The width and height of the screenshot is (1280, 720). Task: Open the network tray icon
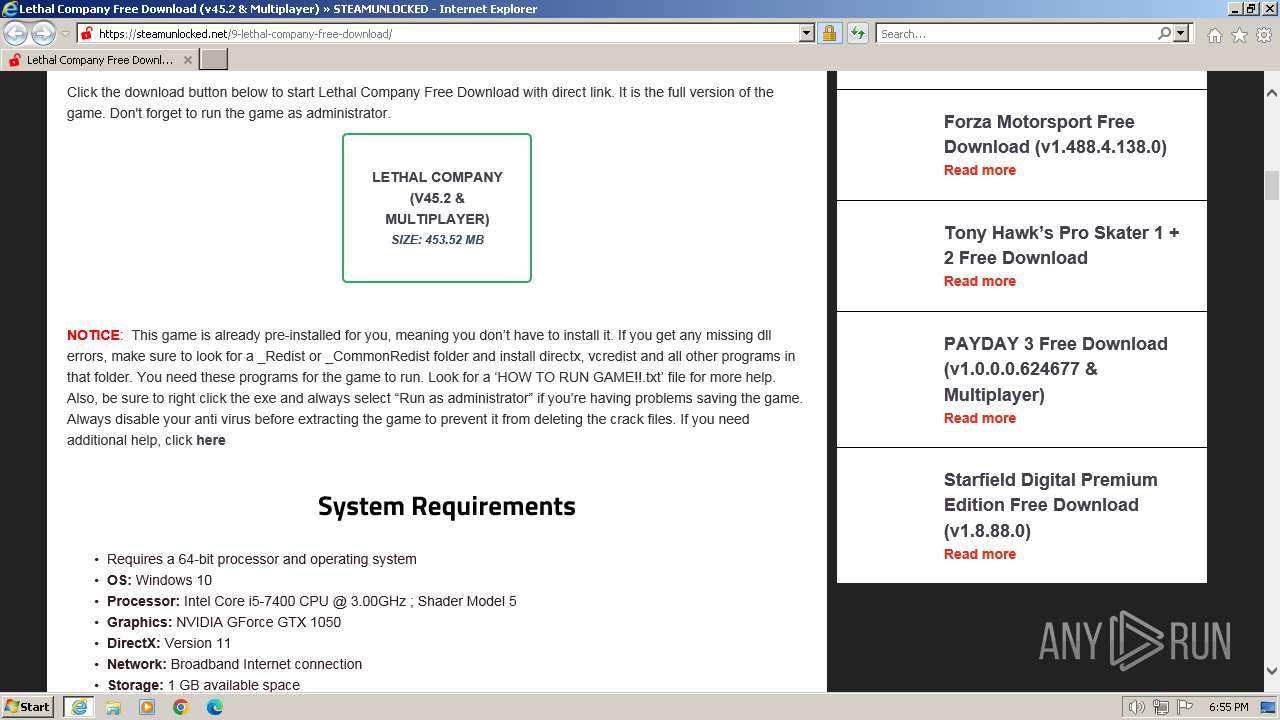point(1161,707)
